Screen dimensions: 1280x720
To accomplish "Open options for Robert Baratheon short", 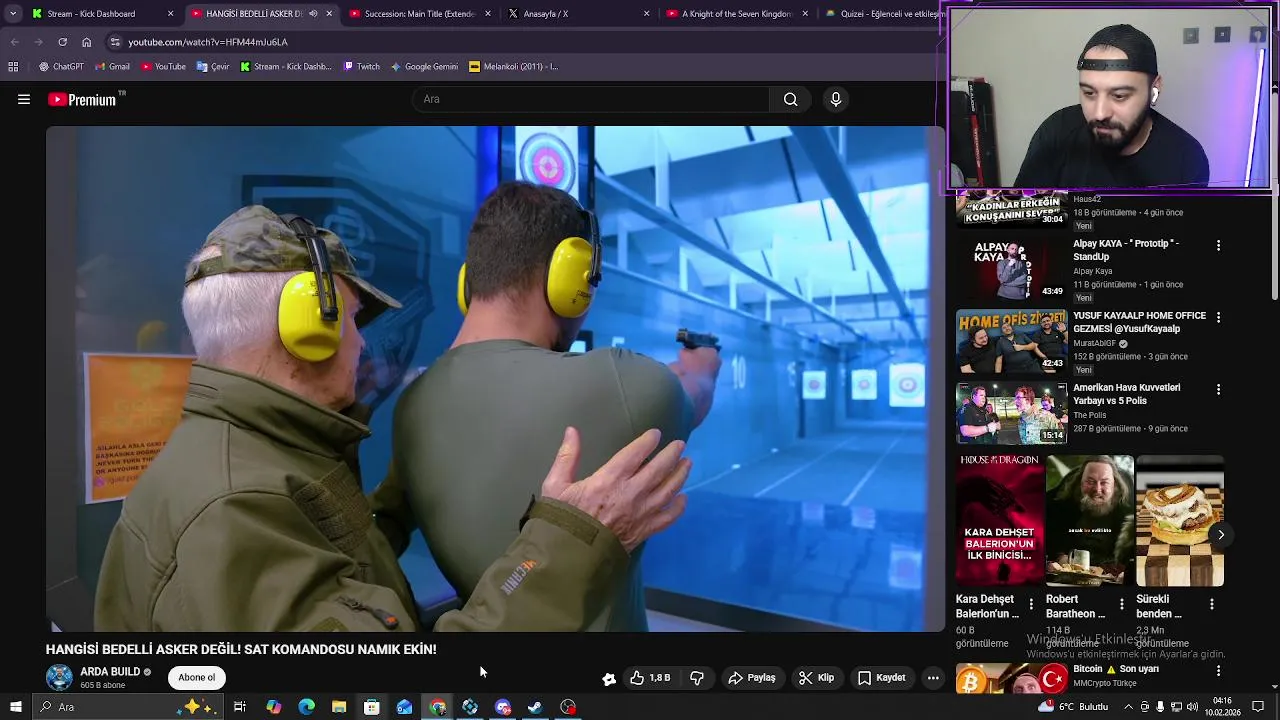I will pos(1121,604).
